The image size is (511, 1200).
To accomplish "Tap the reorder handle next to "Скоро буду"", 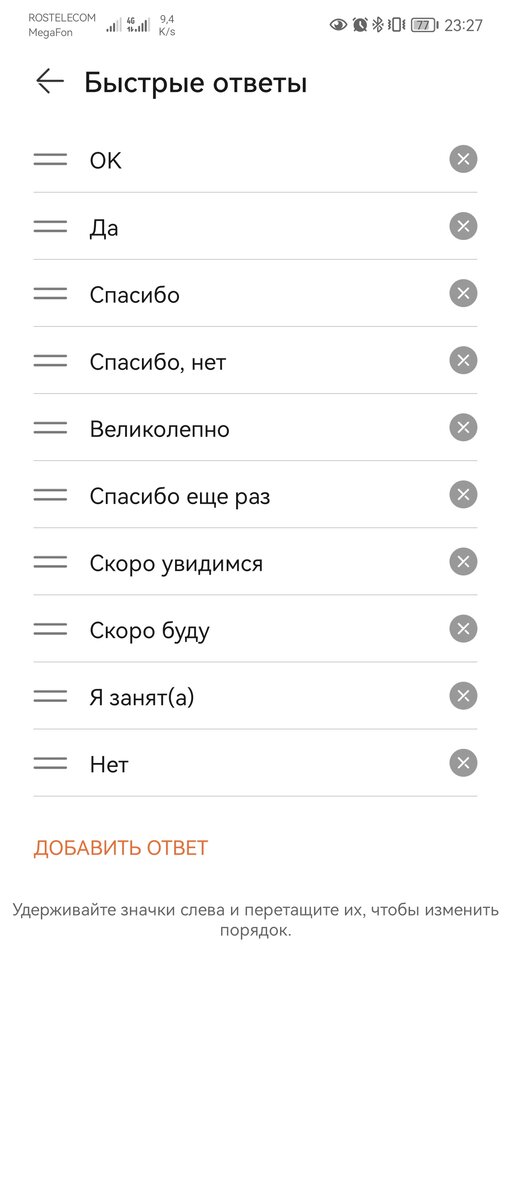I will click(x=50, y=629).
